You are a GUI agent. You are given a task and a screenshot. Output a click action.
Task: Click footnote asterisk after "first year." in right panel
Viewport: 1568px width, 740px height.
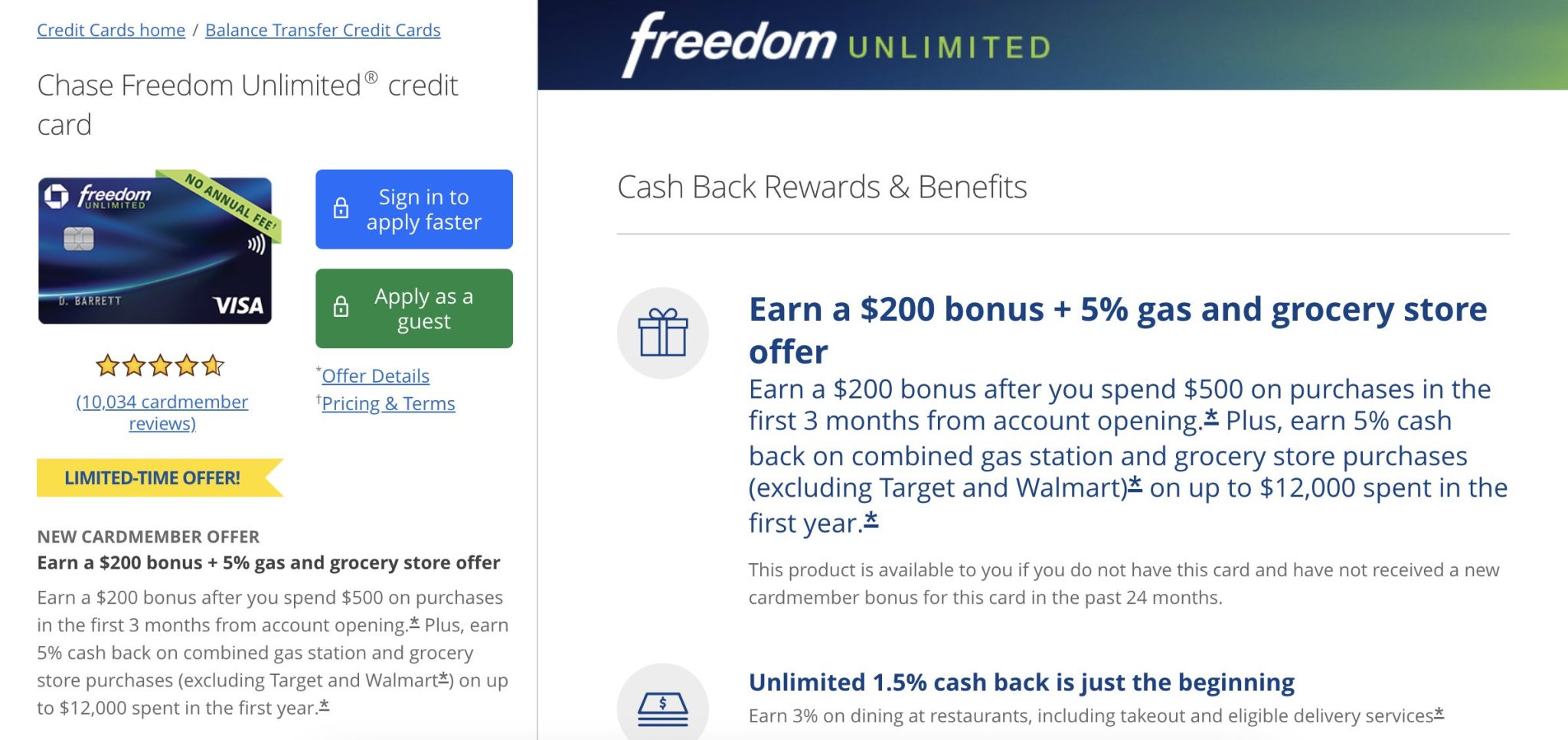coord(871,520)
